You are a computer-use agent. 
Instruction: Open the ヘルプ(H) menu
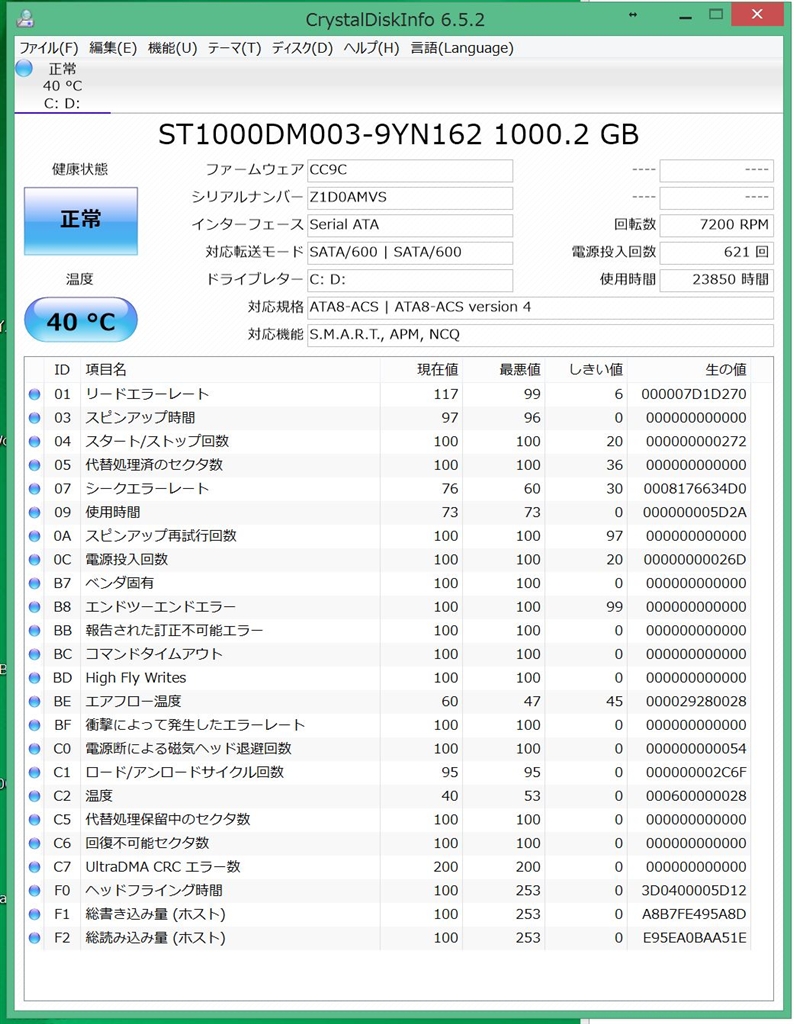pos(371,48)
